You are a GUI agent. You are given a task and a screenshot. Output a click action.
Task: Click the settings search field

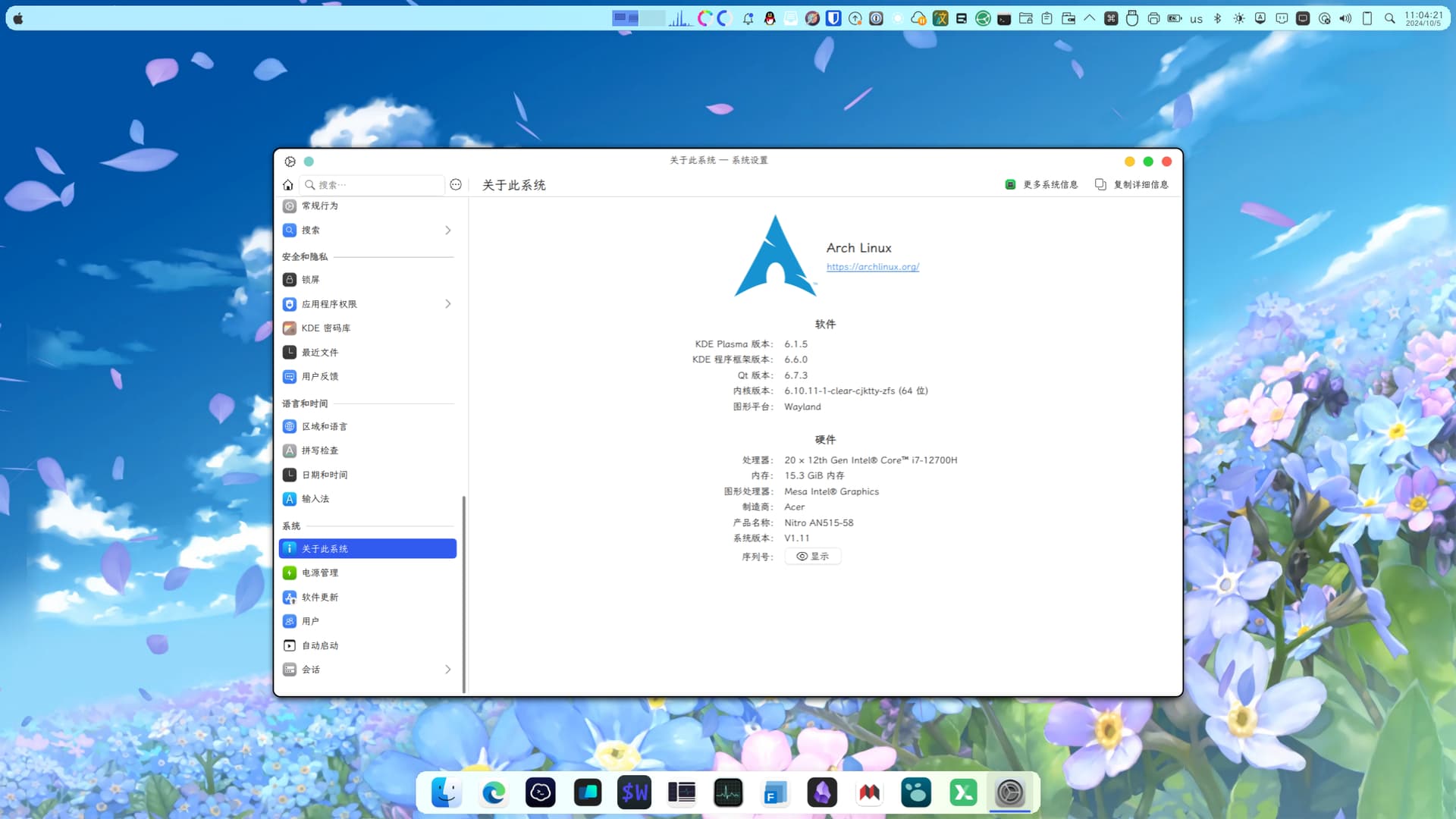pos(372,185)
